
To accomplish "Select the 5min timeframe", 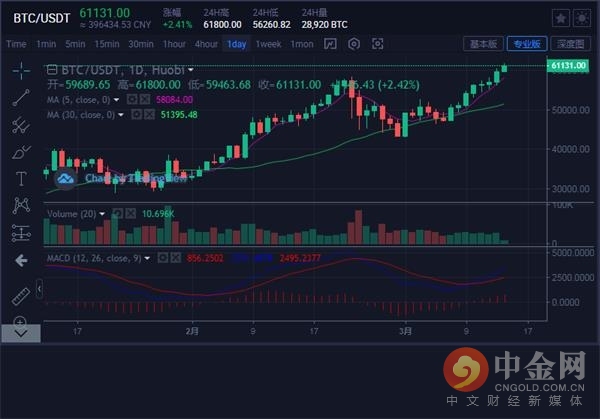I will click(75, 44).
